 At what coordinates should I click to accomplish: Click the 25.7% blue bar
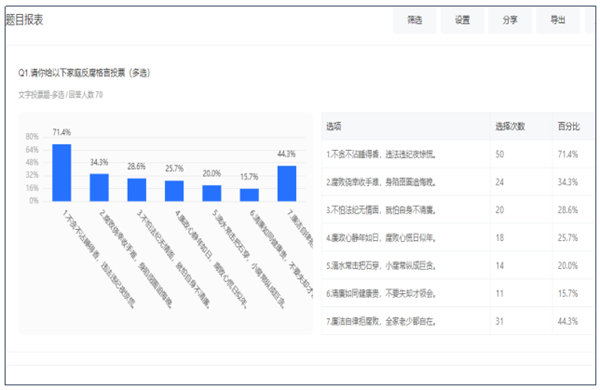click(x=174, y=191)
